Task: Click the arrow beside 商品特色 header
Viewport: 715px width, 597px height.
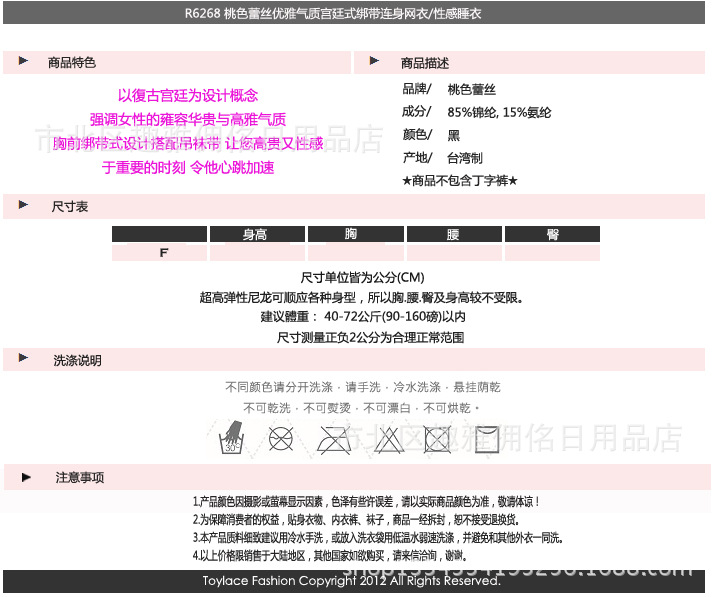Action: tap(22, 62)
